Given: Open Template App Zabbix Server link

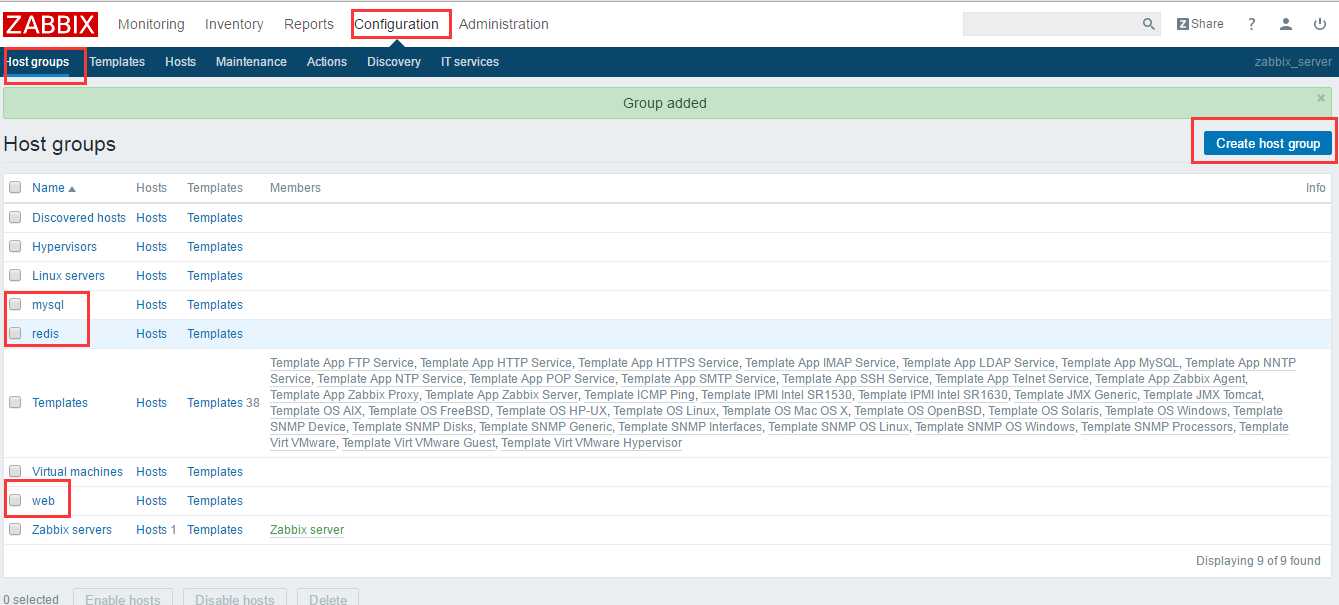Looking at the screenshot, I should [x=501, y=394].
